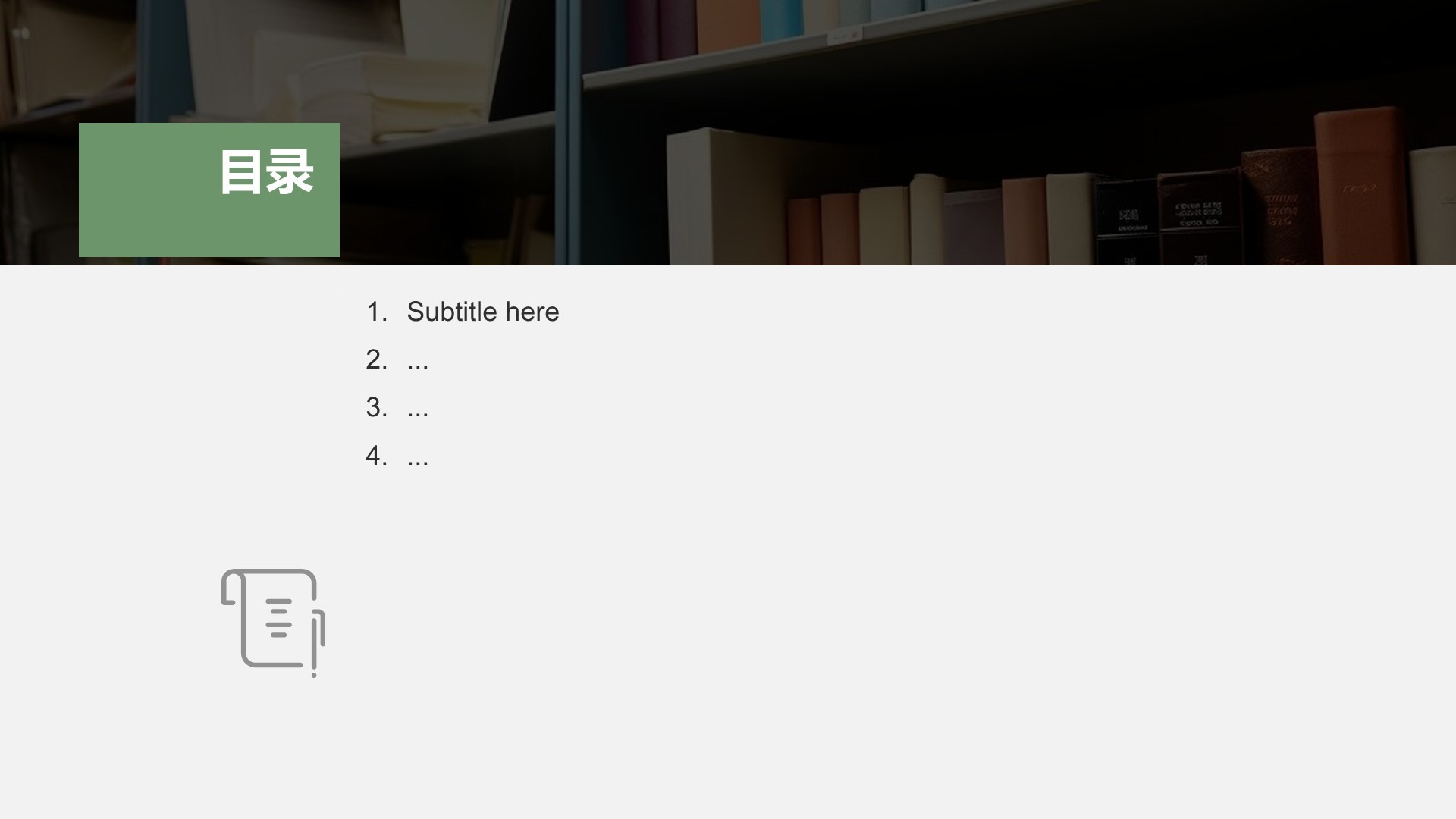This screenshot has height=819, width=1456.
Task: Click the number 3 list marker
Action: (376, 407)
